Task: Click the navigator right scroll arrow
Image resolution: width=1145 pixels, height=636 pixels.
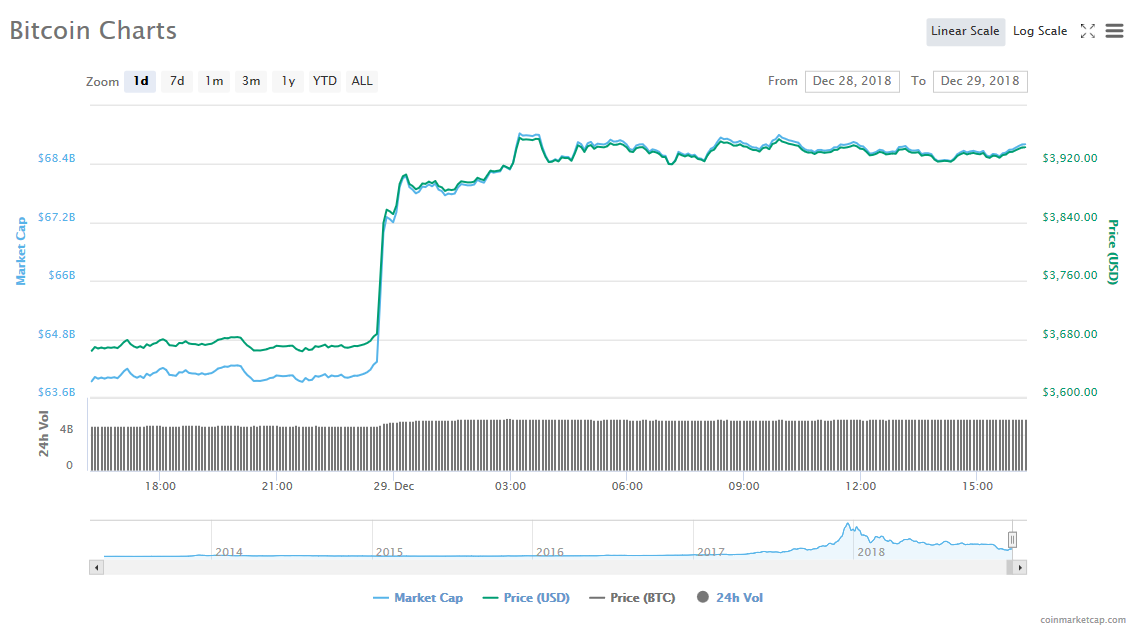Action: coord(1020,567)
